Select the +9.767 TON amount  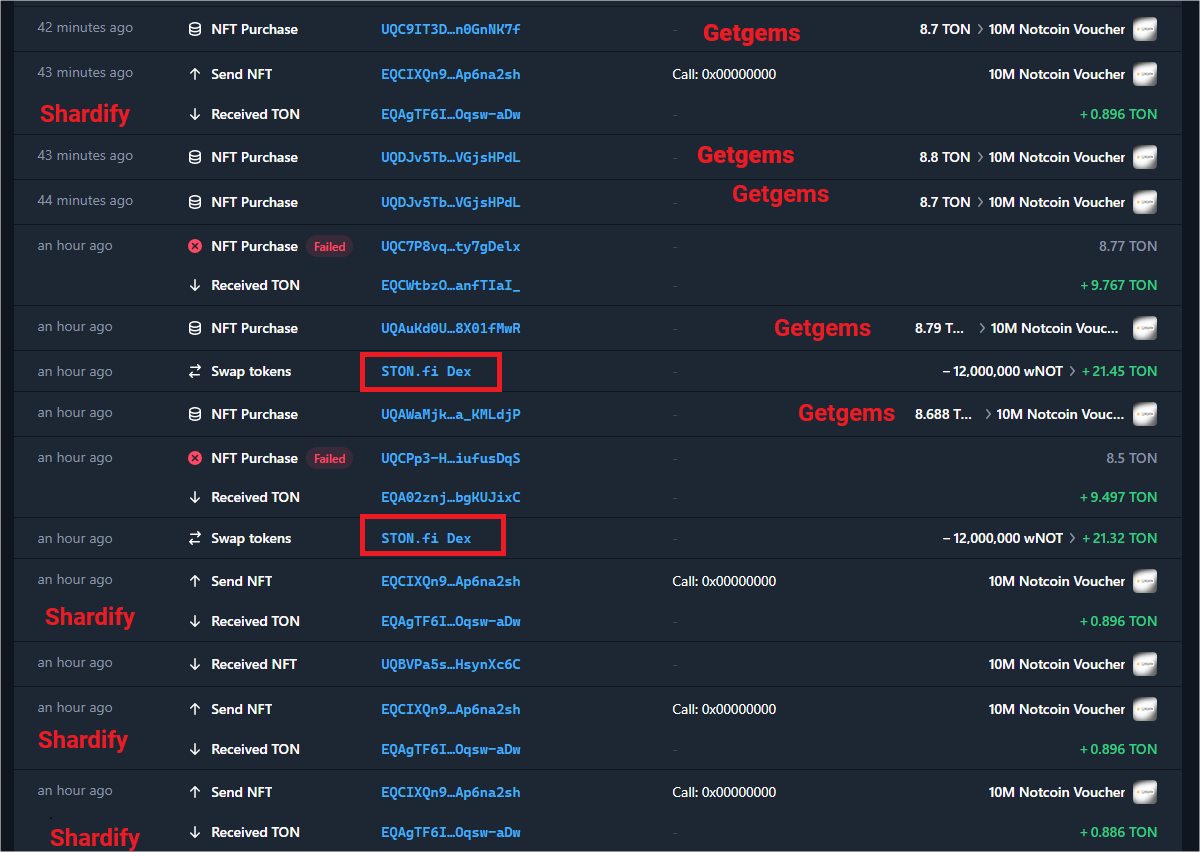pos(1118,285)
